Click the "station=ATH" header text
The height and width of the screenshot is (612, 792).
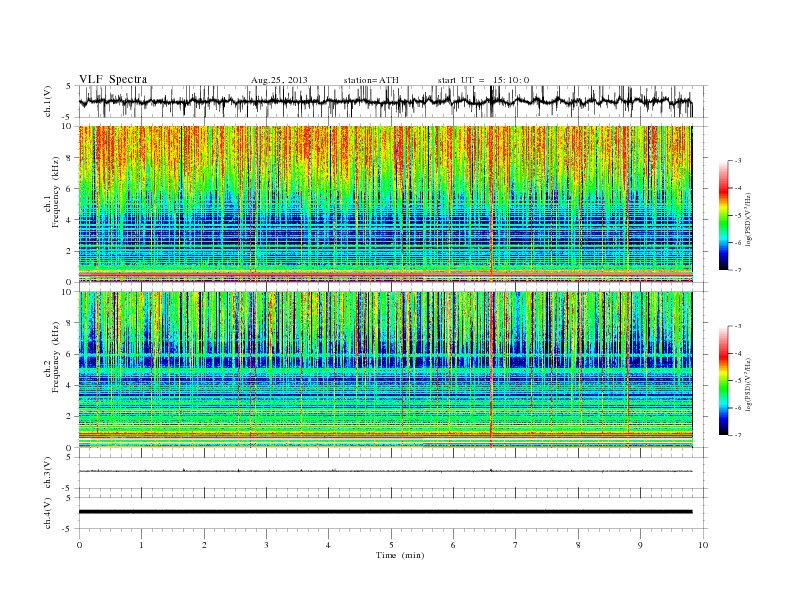click(371, 80)
